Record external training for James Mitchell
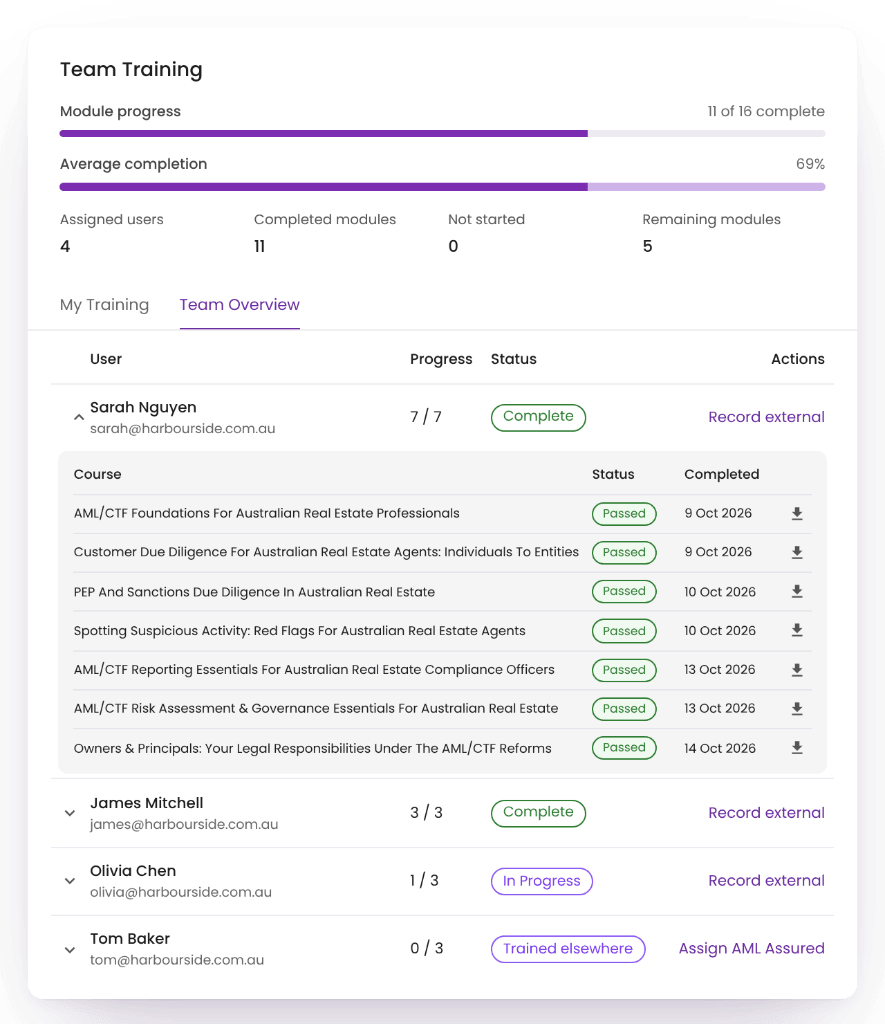The image size is (885, 1024). pos(766,812)
